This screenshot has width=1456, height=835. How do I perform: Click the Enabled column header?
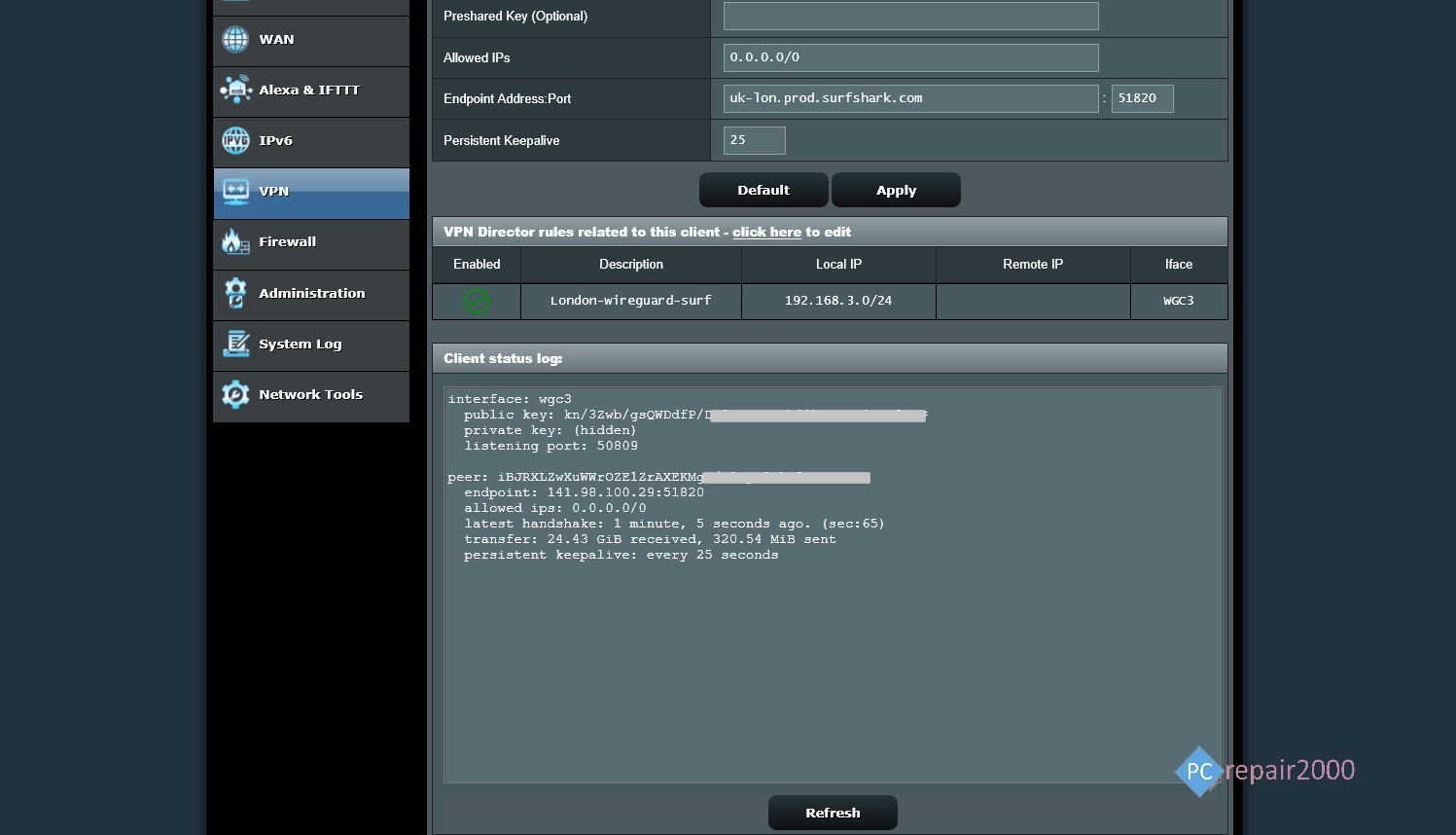(477, 264)
